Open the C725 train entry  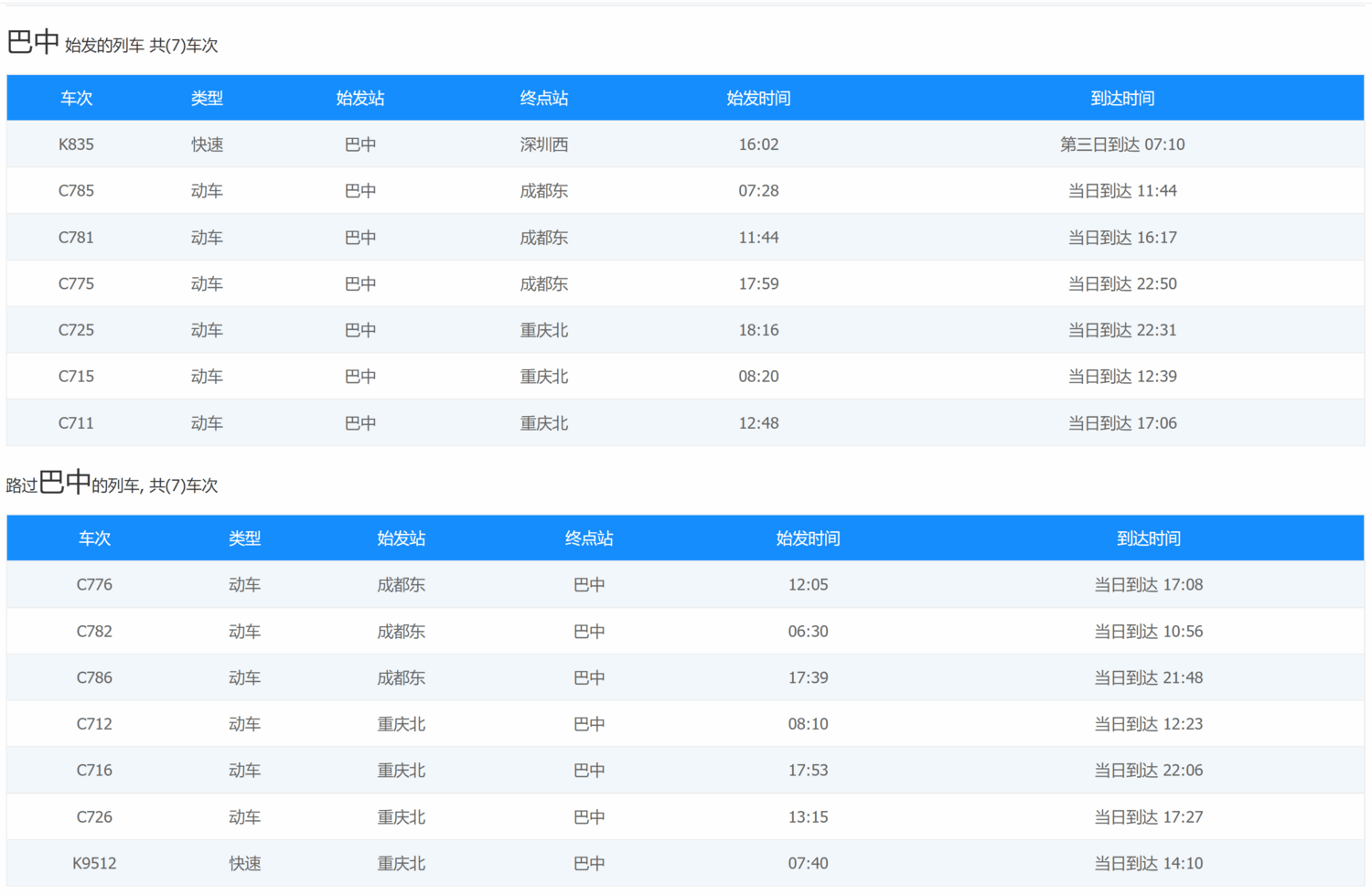[x=76, y=330]
